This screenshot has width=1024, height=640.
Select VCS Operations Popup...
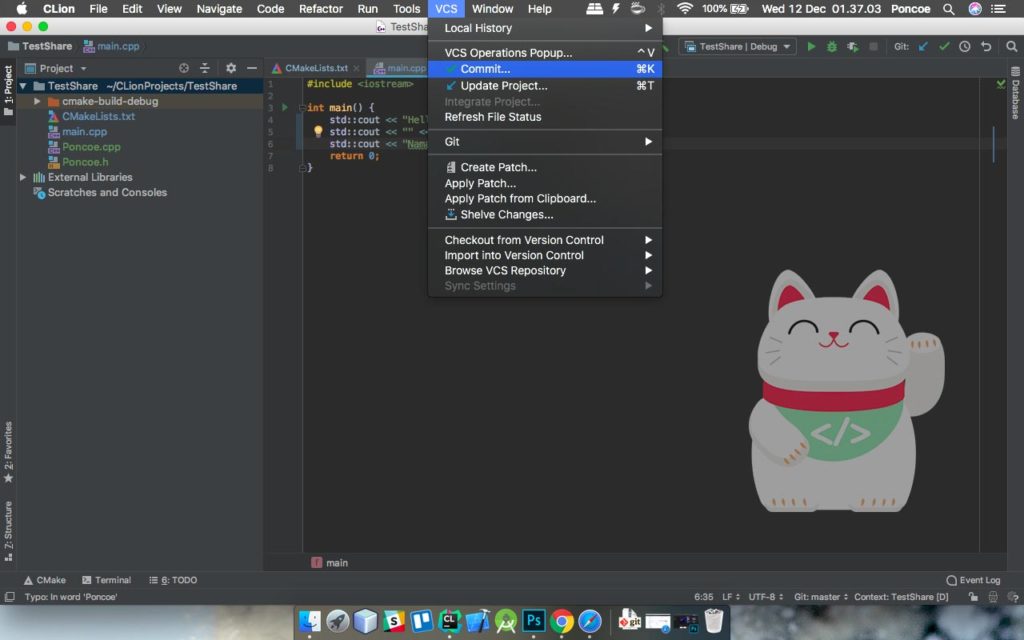coord(545,53)
